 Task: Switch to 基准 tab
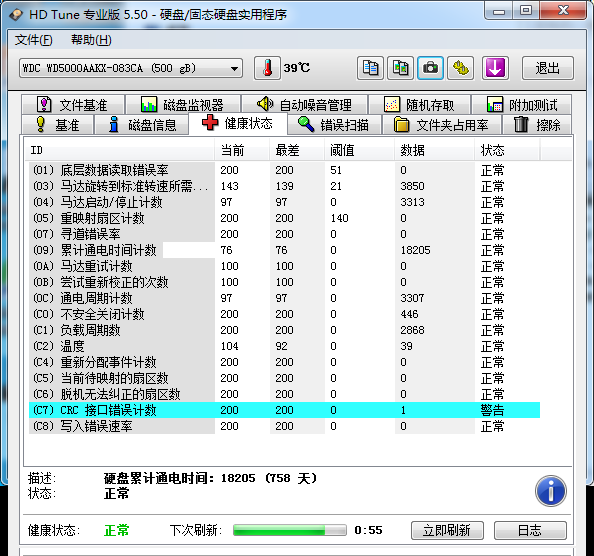click(x=58, y=125)
